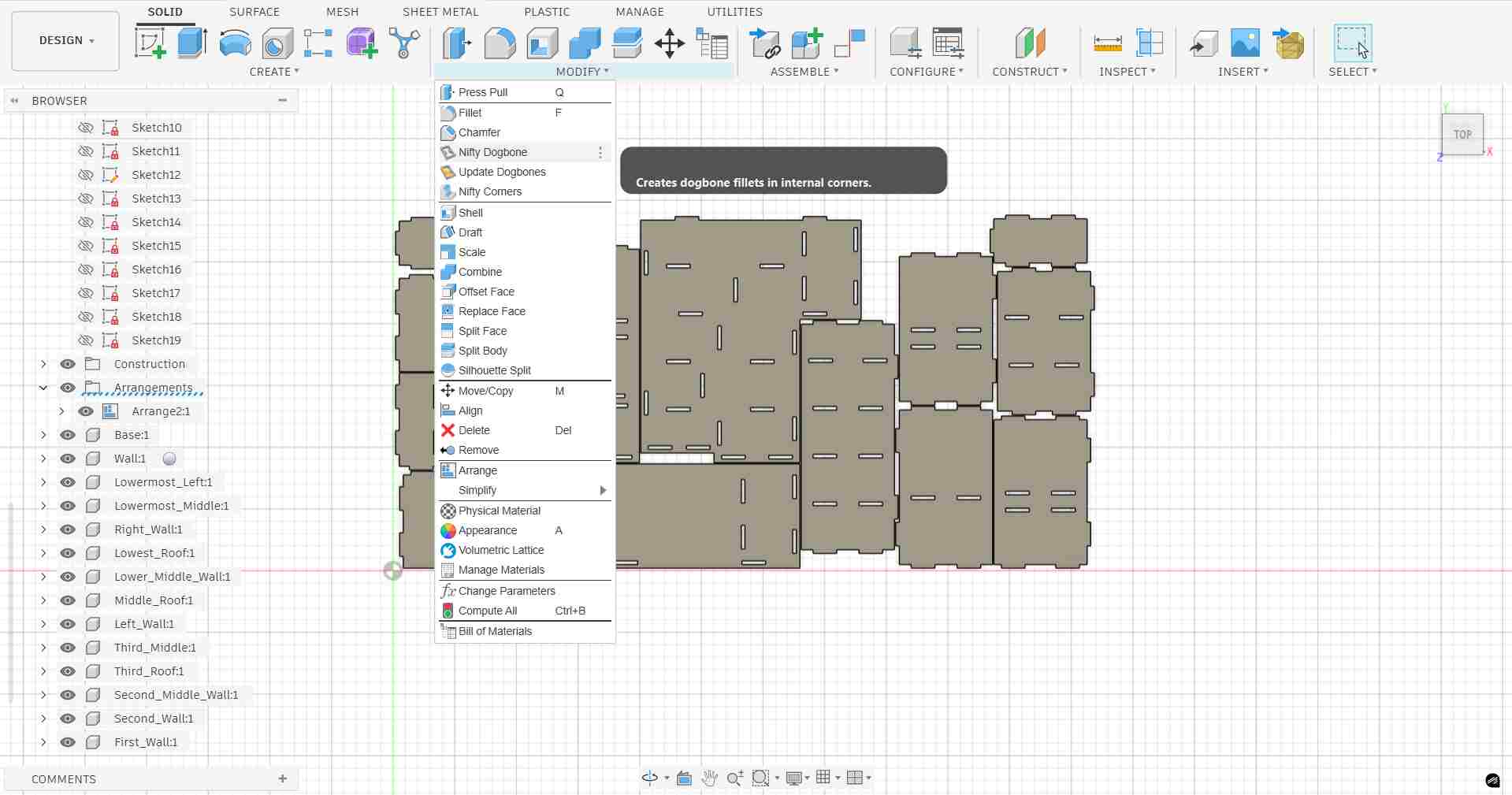
Task: Open the Measure tool in Inspect panel
Action: click(x=1106, y=43)
